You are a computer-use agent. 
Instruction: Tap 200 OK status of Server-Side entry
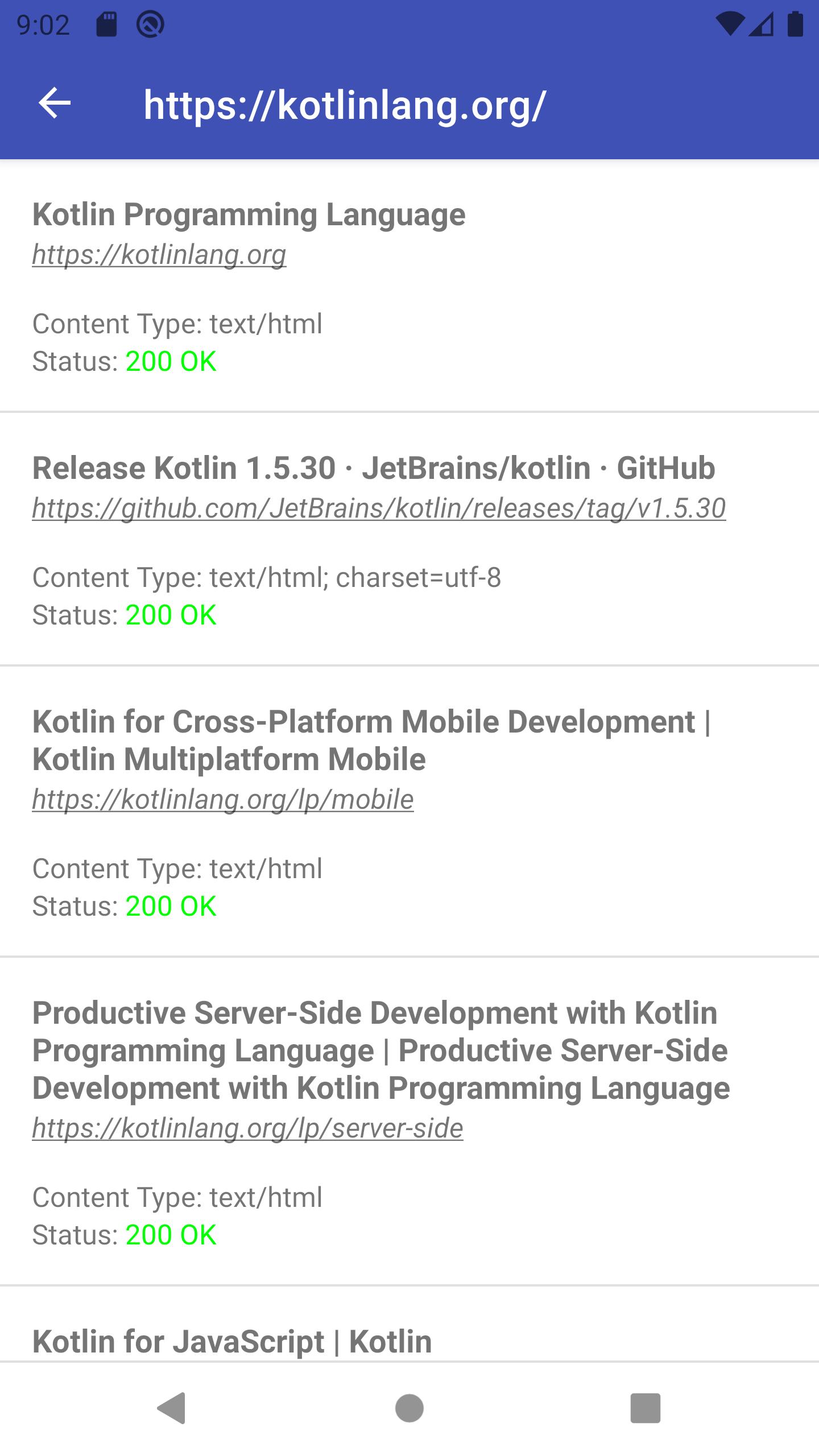[171, 1235]
